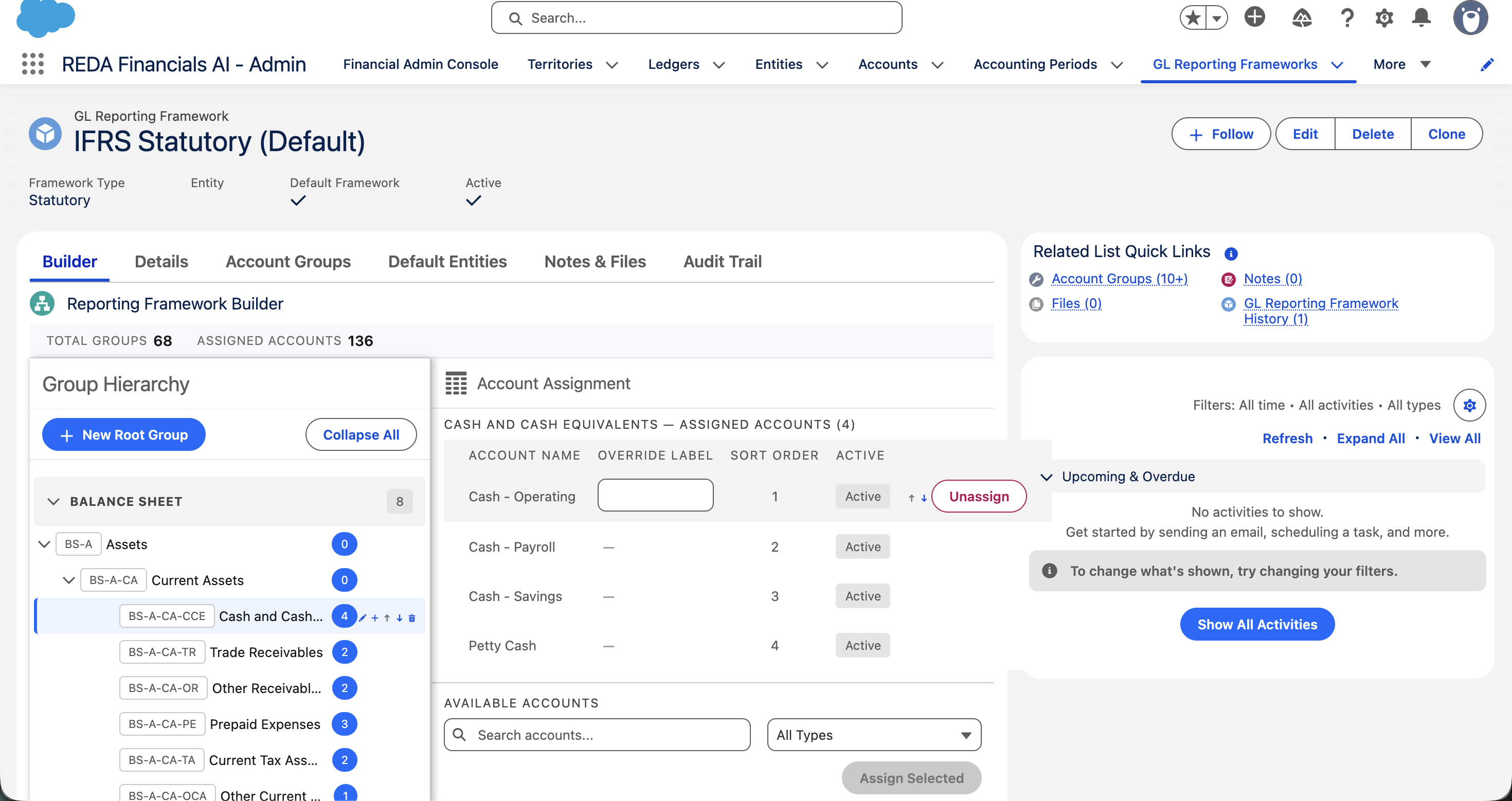
Task: Open the Account Groups (10+) quick link
Action: 1119,279
